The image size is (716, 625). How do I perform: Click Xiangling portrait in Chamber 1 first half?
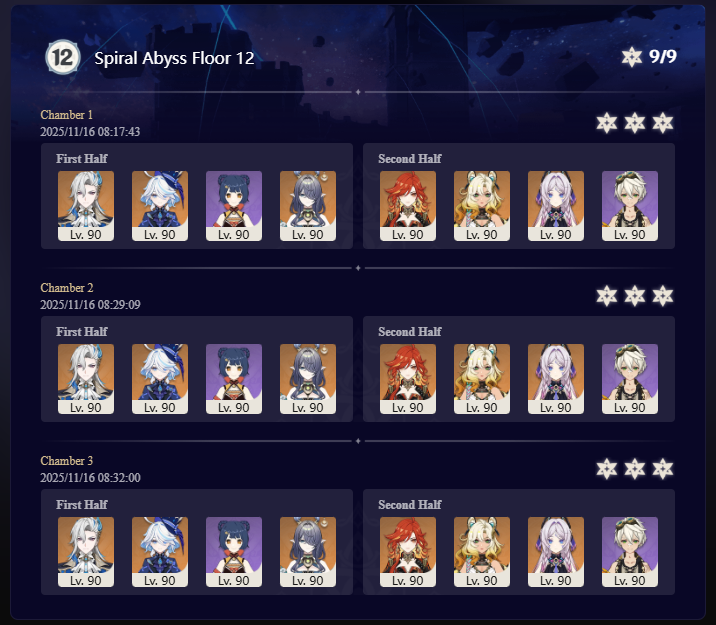point(234,206)
